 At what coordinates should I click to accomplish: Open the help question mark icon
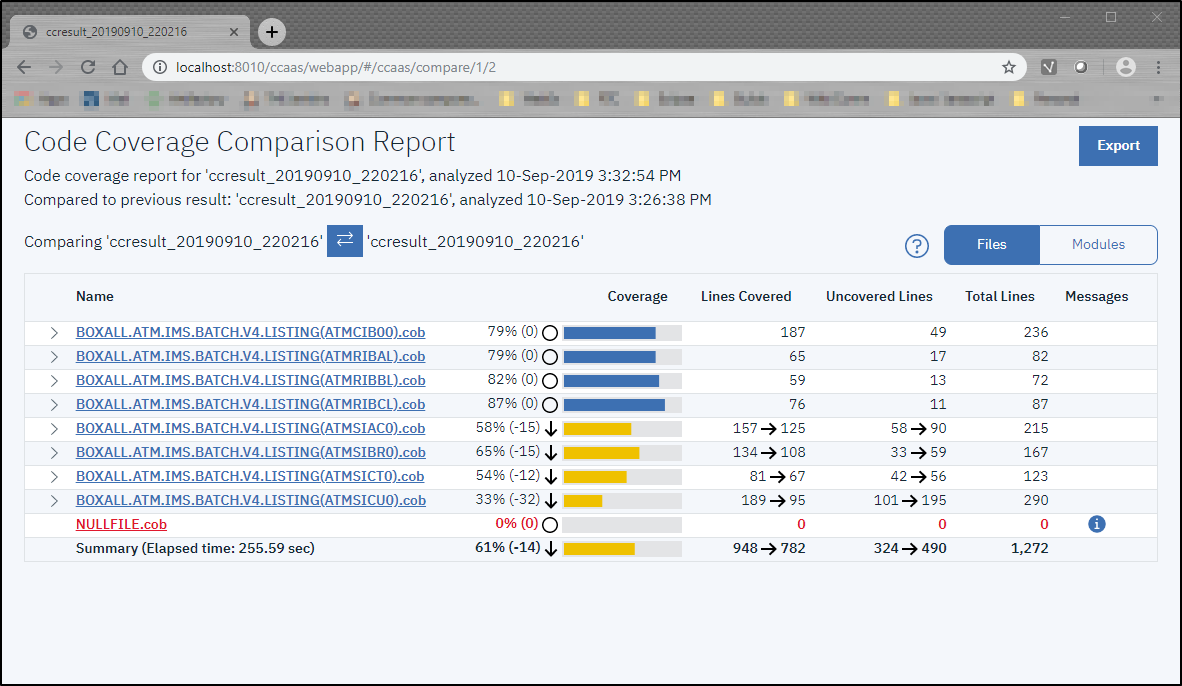click(916, 245)
